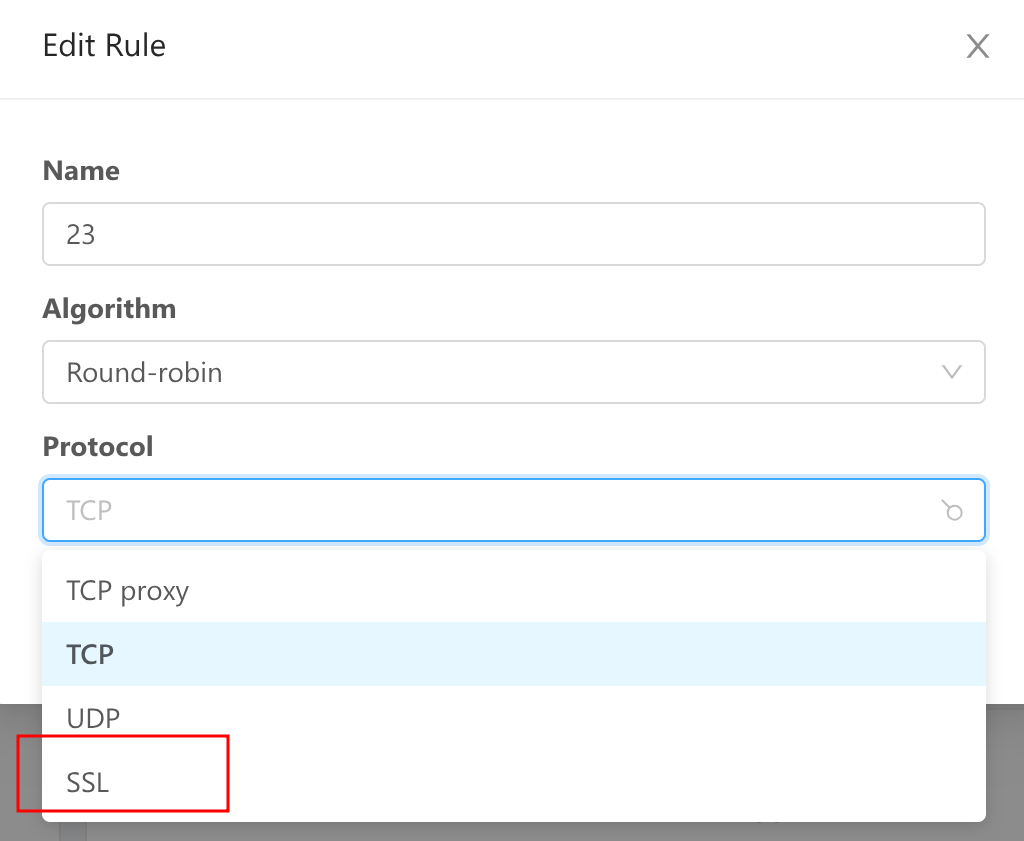The width and height of the screenshot is (1024, 841).
Task: Click the value 23 in Name box
Action: tap(80, 234)
